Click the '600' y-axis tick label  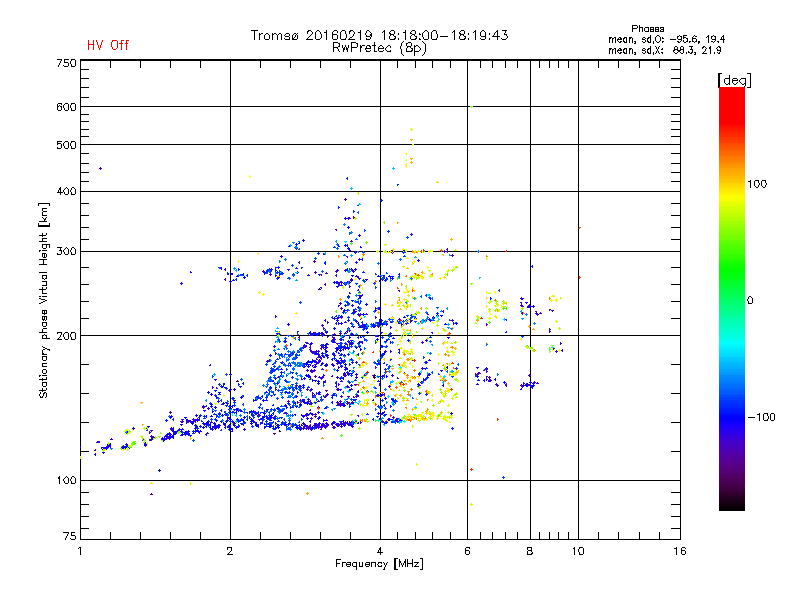coord(66,107)
